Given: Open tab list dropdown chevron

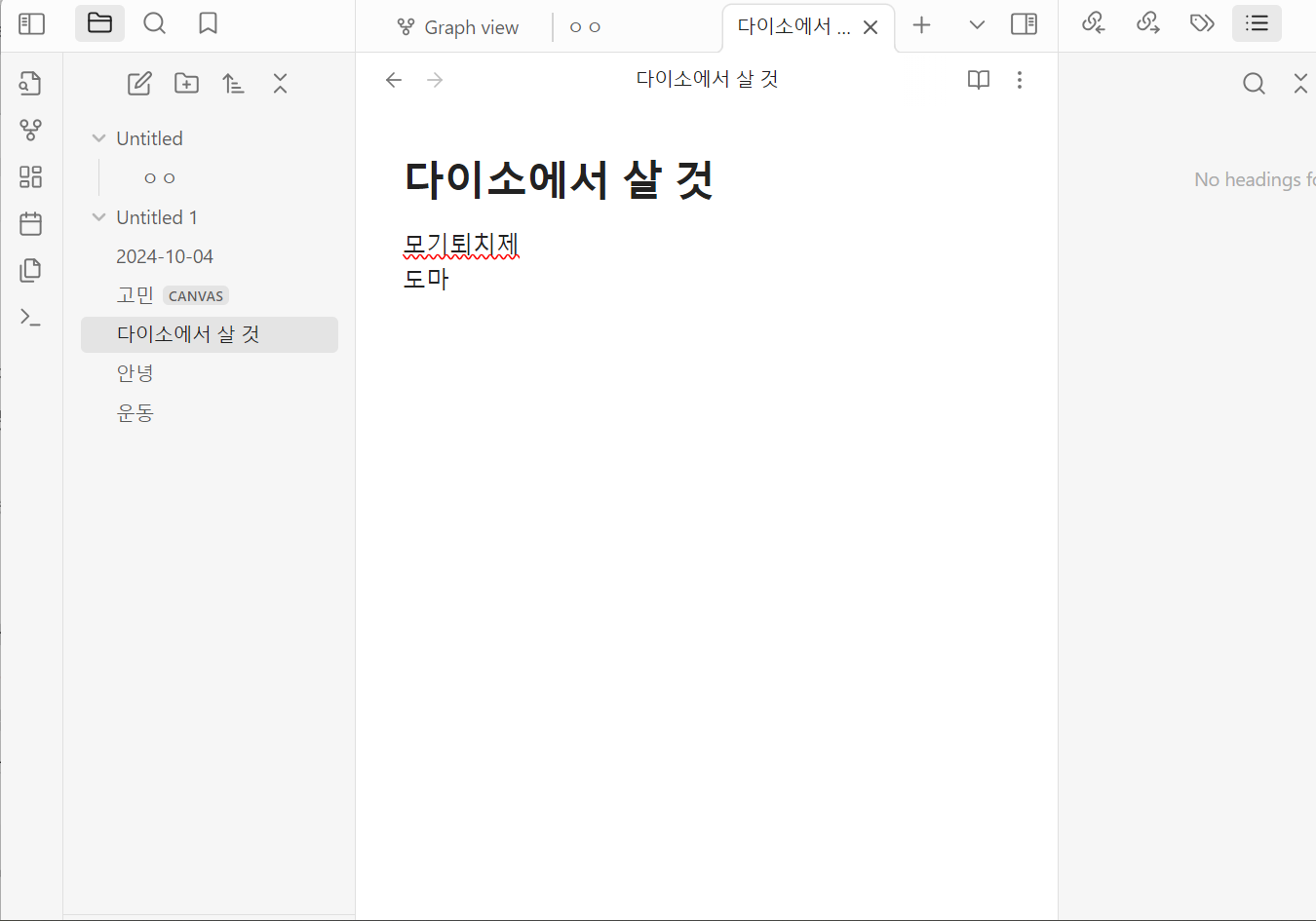Looking at the screenshot, I should click(977, 25).
